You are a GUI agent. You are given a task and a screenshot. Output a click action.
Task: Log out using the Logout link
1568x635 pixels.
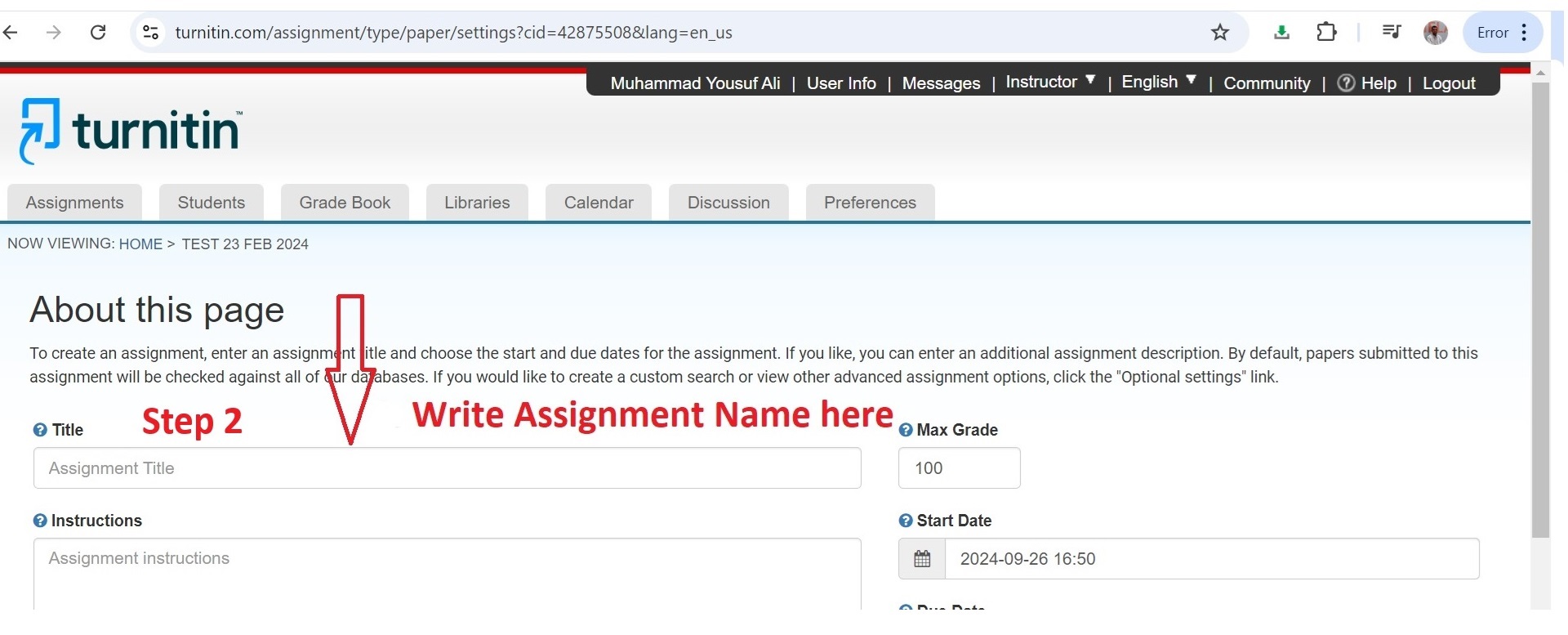[1449, 83]
